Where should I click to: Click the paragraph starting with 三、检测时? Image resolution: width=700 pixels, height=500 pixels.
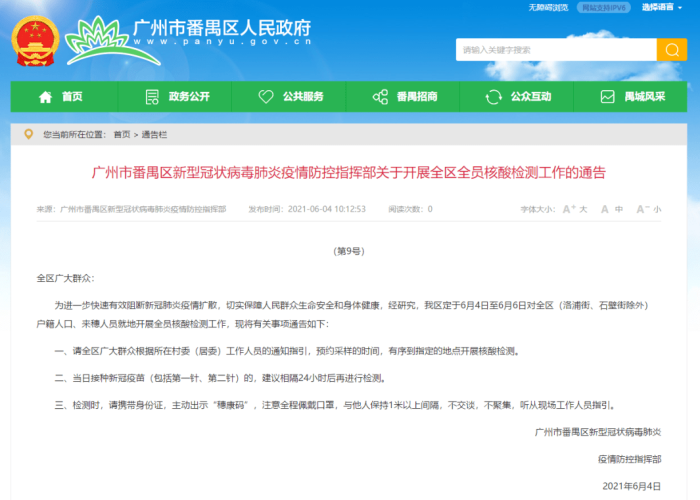336,405
